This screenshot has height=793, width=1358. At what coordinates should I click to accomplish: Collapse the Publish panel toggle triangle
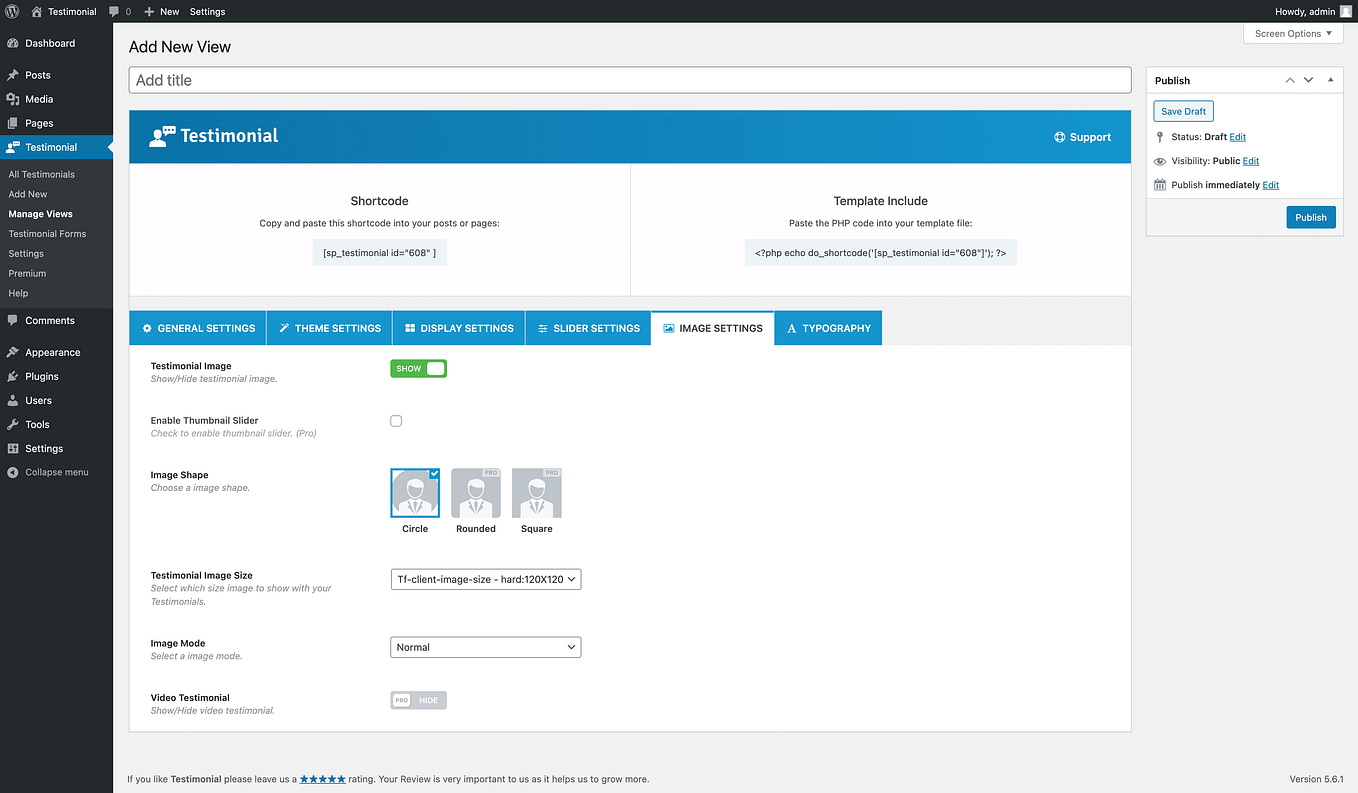pos(1330,80)
